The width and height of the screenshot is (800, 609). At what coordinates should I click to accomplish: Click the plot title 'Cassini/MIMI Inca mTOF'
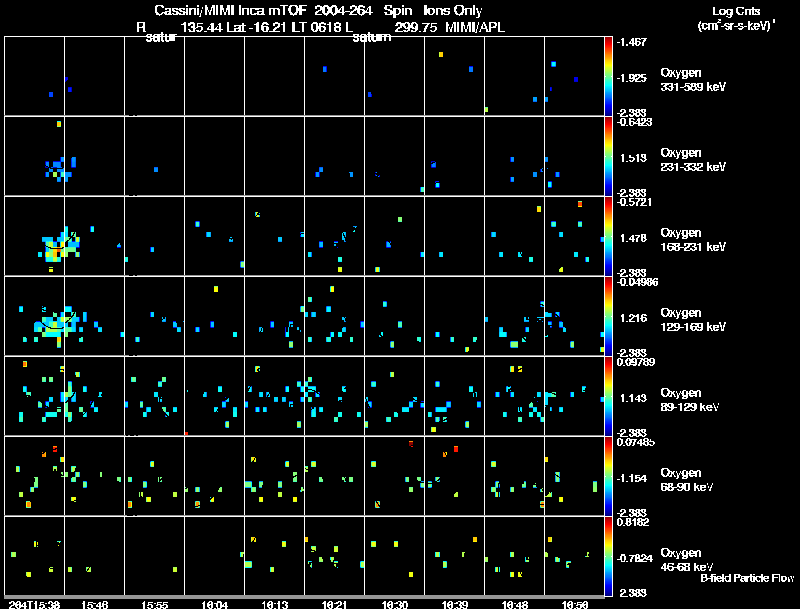230,11
